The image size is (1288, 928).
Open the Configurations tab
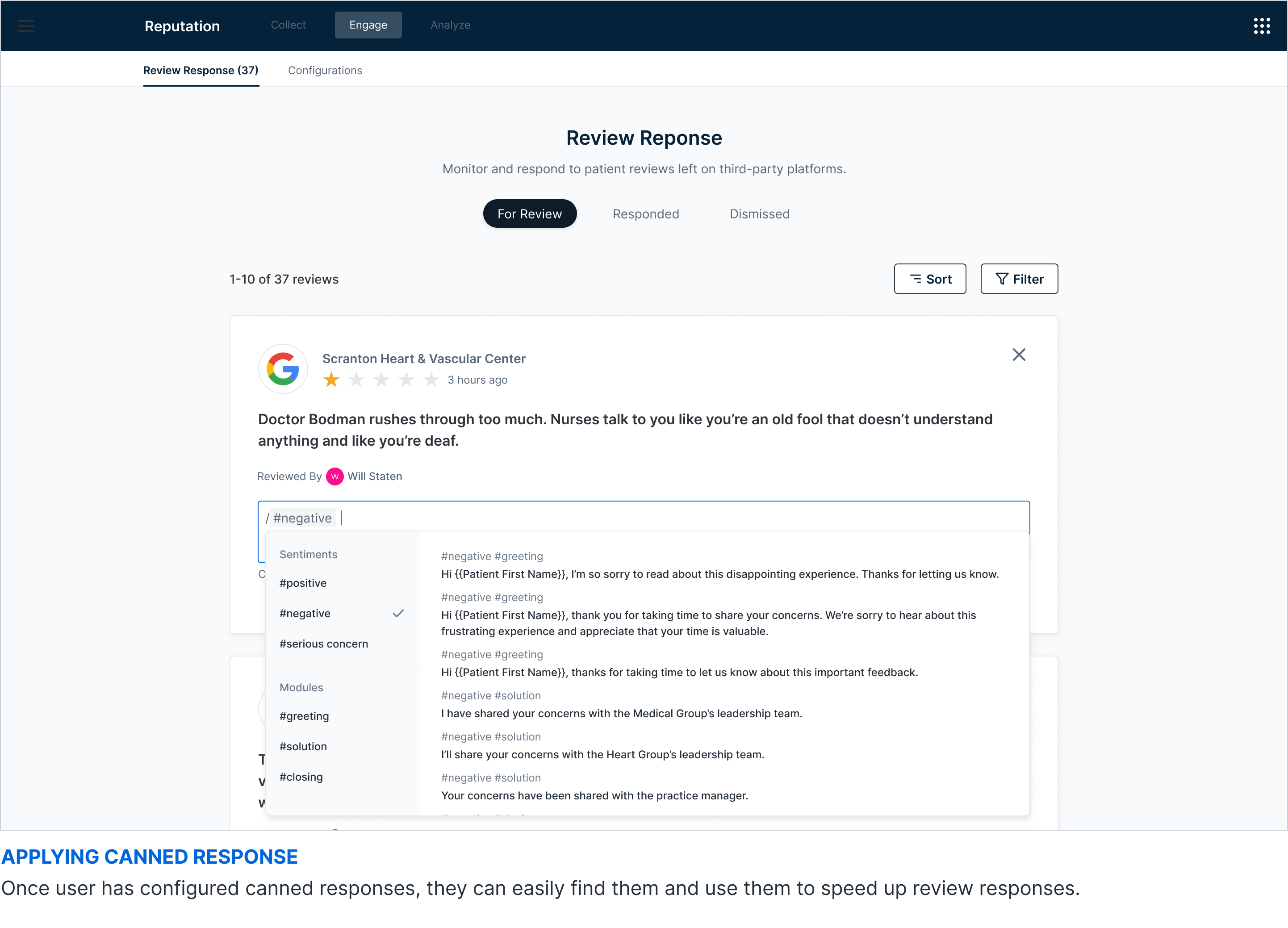pos(325,71)
